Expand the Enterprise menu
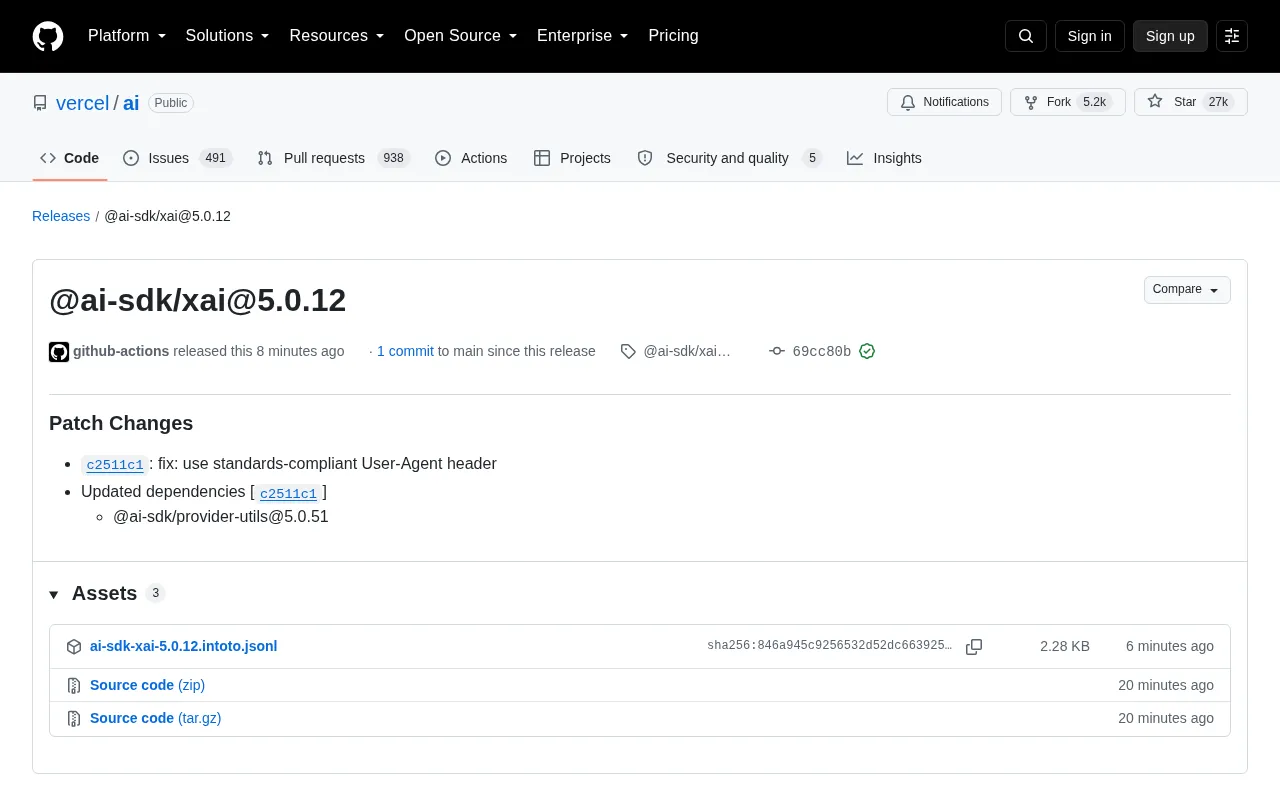Screen dimensions: 1280x800 pyautogui.click(x=583, y=36)
